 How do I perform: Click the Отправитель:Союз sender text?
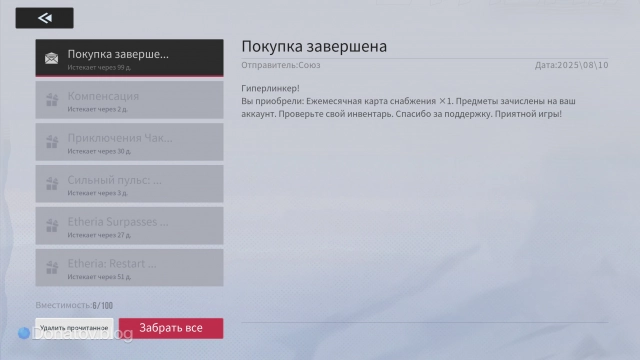(x=281, y=65)
